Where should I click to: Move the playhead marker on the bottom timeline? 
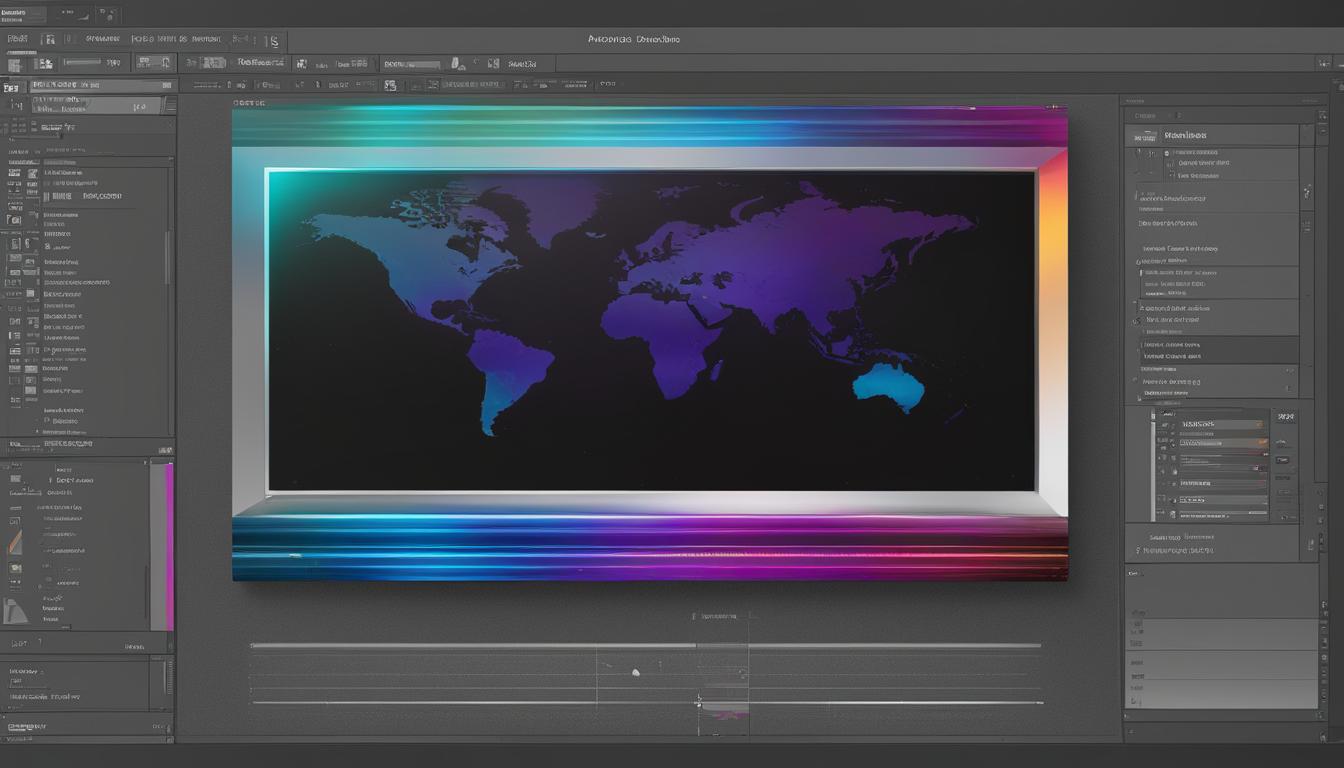pos(699,702)
